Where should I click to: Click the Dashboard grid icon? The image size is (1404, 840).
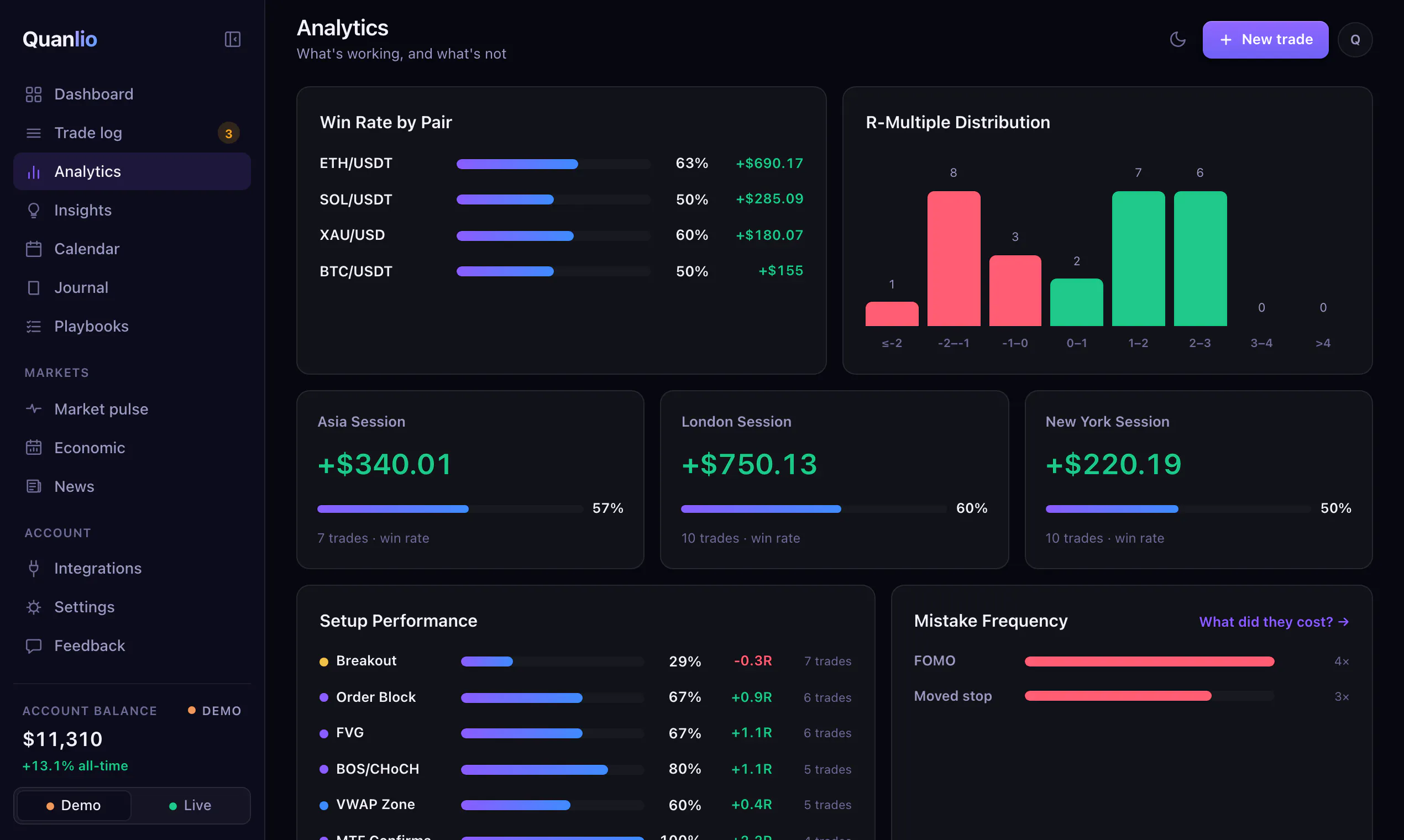(33, 94)
